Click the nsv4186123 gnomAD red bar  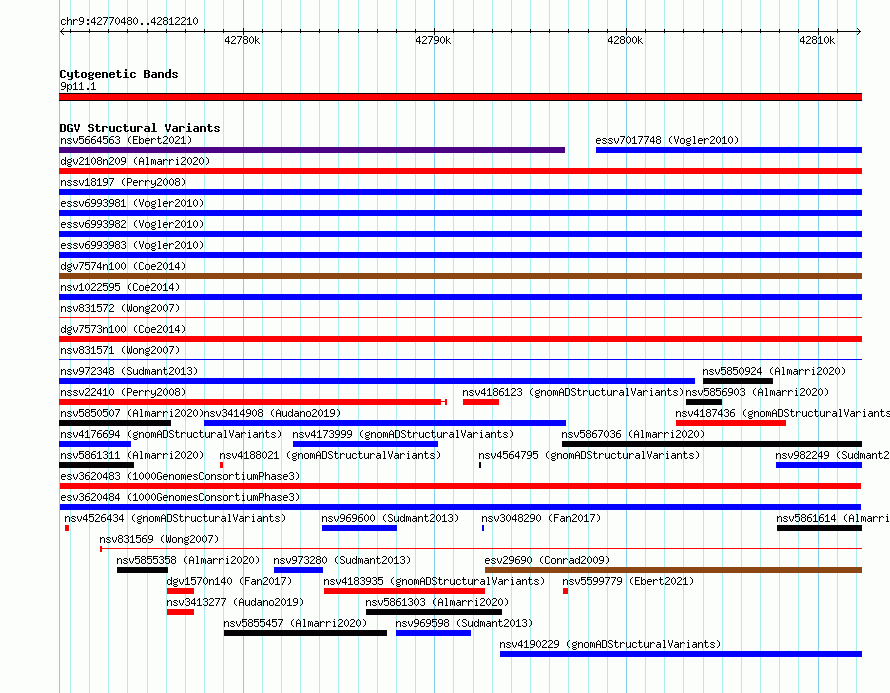pyautogui.click(x=481, y=402)
